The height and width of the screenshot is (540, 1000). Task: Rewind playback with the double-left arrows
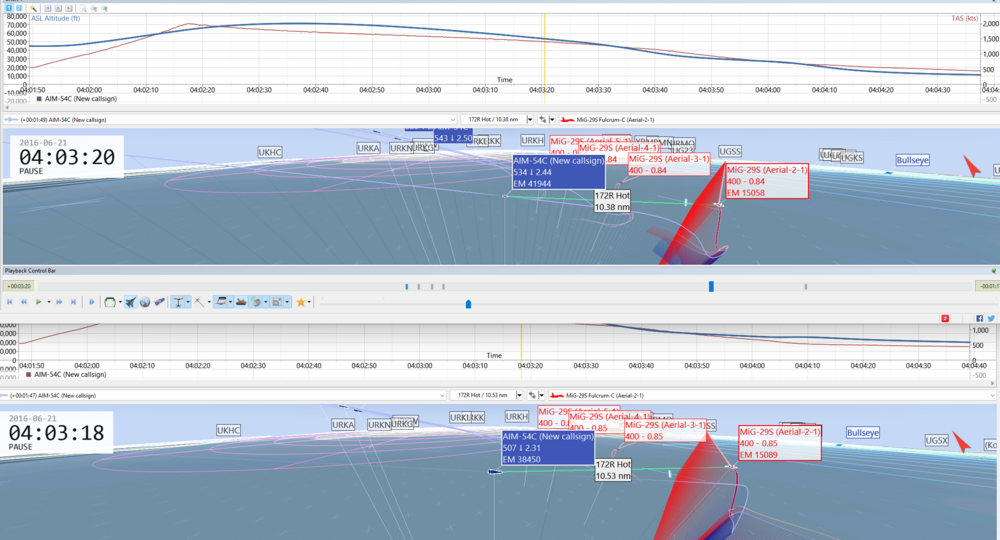[x=24, y=302]
